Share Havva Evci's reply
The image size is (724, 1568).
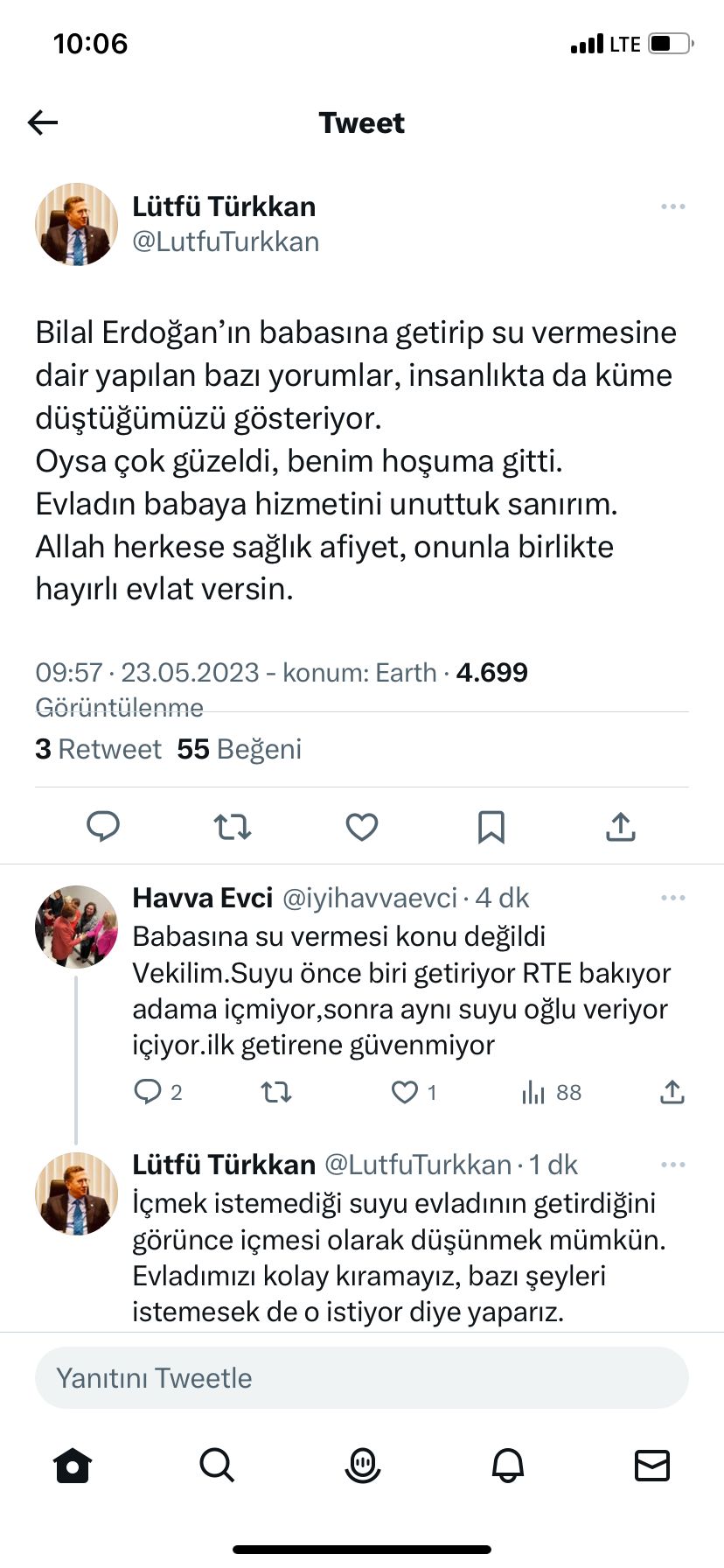click(x=672, y=1092)
